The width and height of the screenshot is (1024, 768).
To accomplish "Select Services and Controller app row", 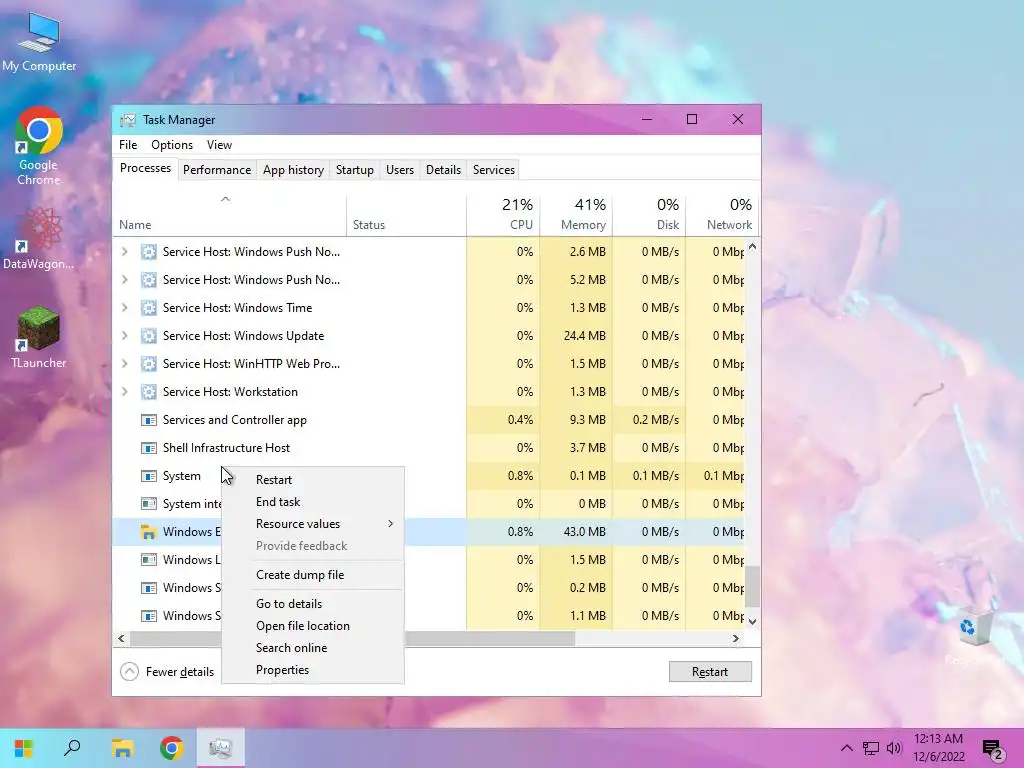I will point(428,420).
